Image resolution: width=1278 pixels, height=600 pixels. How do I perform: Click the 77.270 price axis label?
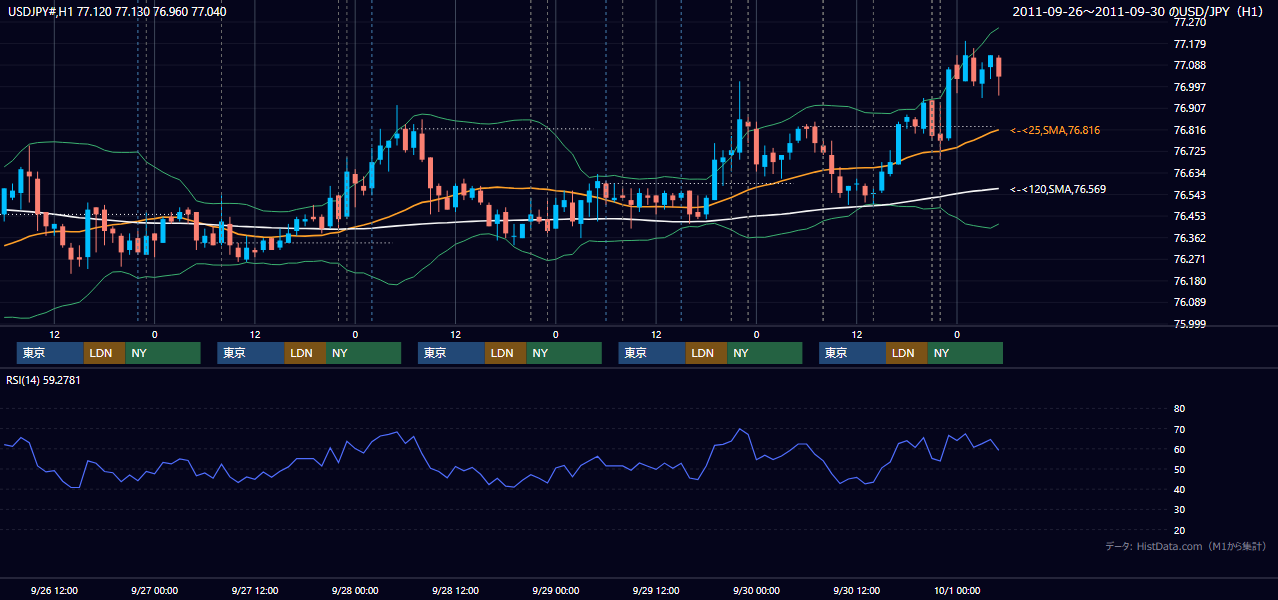click(x=1189, y=22)
